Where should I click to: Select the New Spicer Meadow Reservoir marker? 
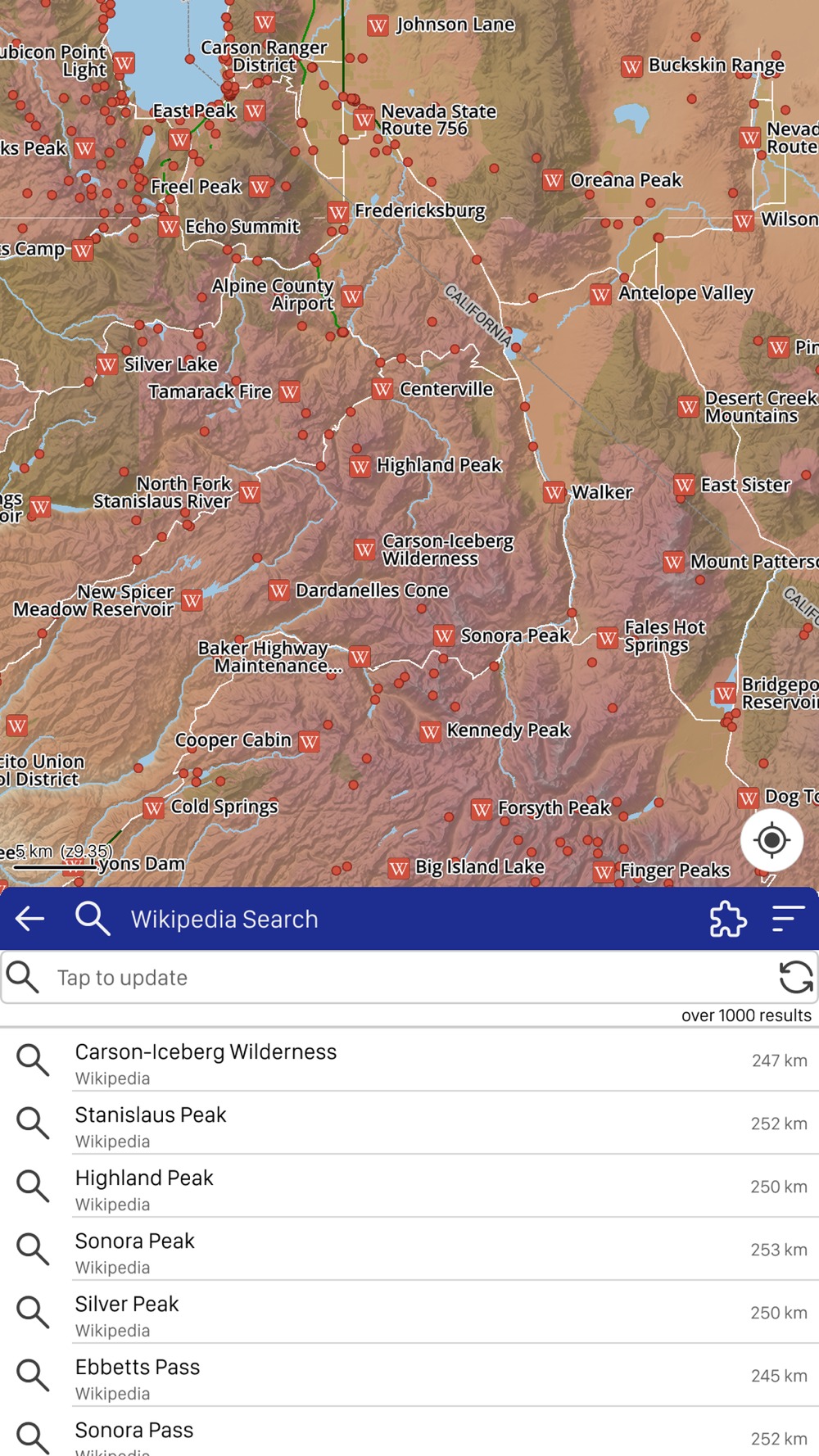pyautogui.click(x=192, y=600)
